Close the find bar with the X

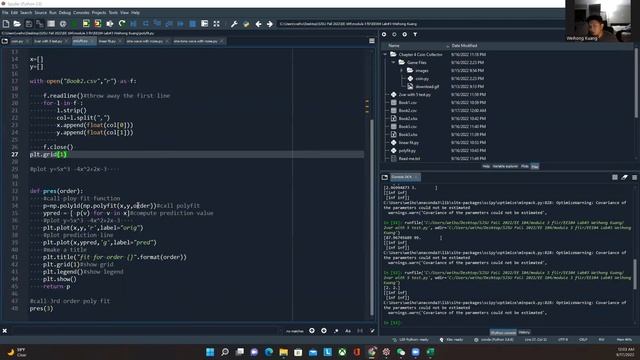coord(5,331)
